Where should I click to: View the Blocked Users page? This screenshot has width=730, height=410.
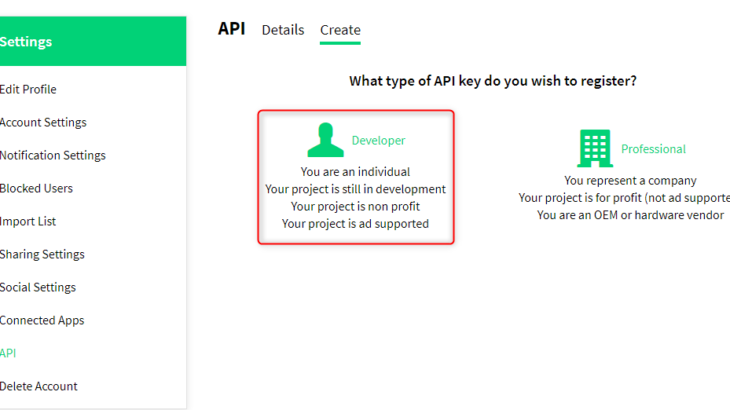pos(36,188)
